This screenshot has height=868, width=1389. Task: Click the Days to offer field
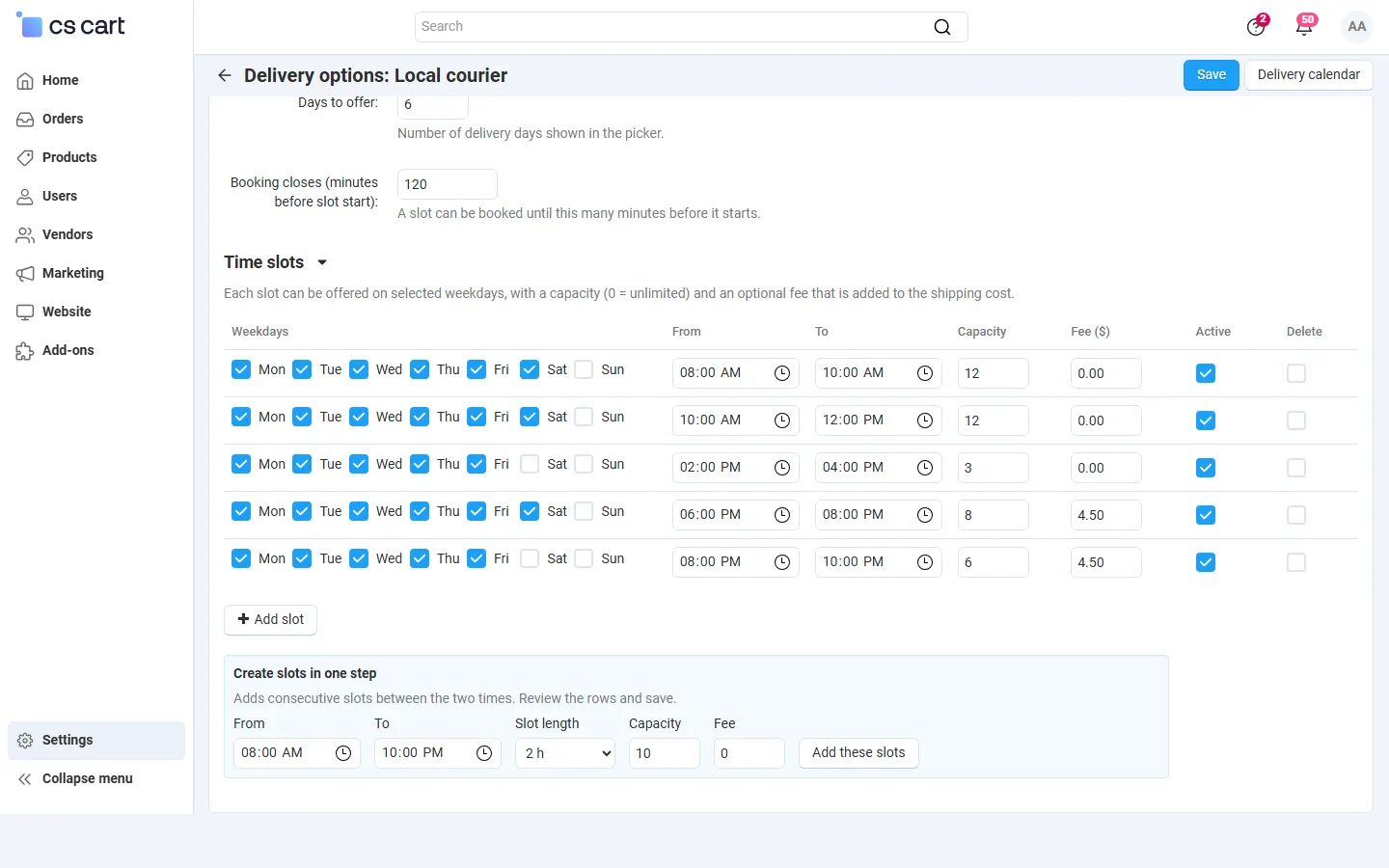click(x=433, y=106)
